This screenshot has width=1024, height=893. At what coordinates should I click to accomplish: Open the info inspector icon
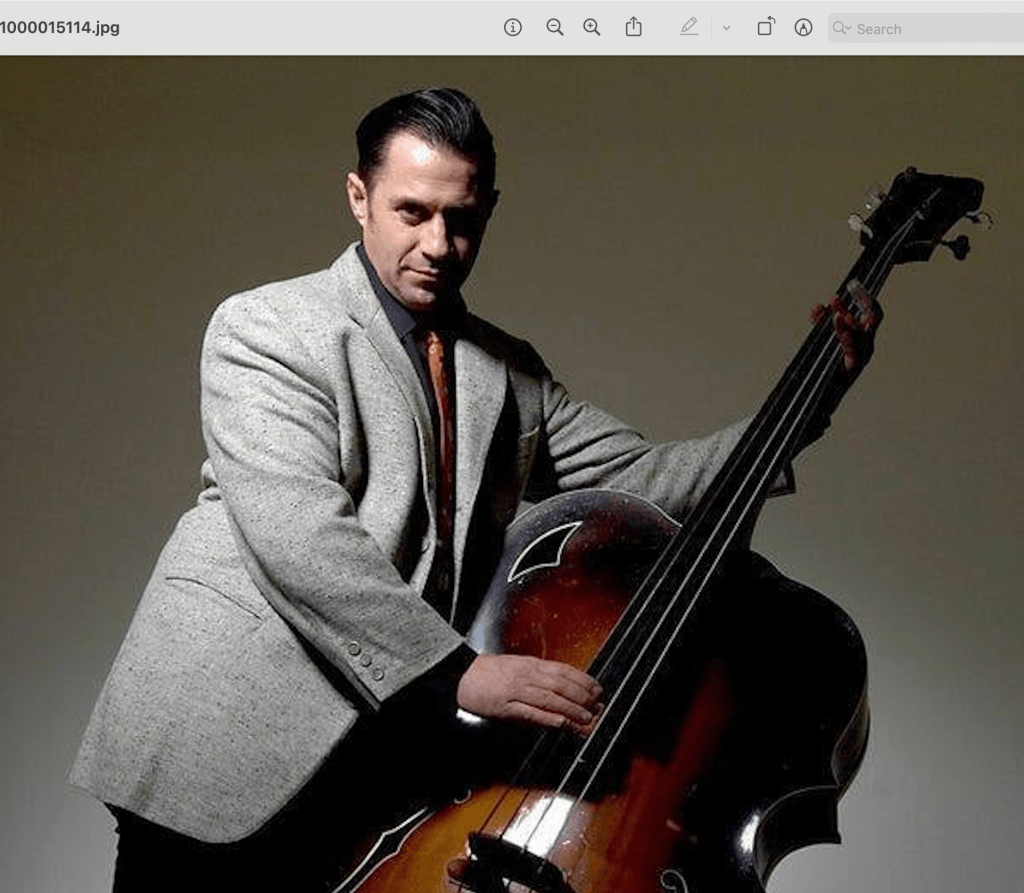[x=513, y=27]
